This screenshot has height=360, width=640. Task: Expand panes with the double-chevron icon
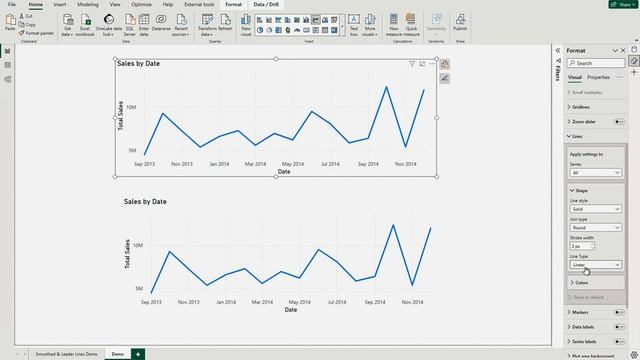click(x=558, y=50)
